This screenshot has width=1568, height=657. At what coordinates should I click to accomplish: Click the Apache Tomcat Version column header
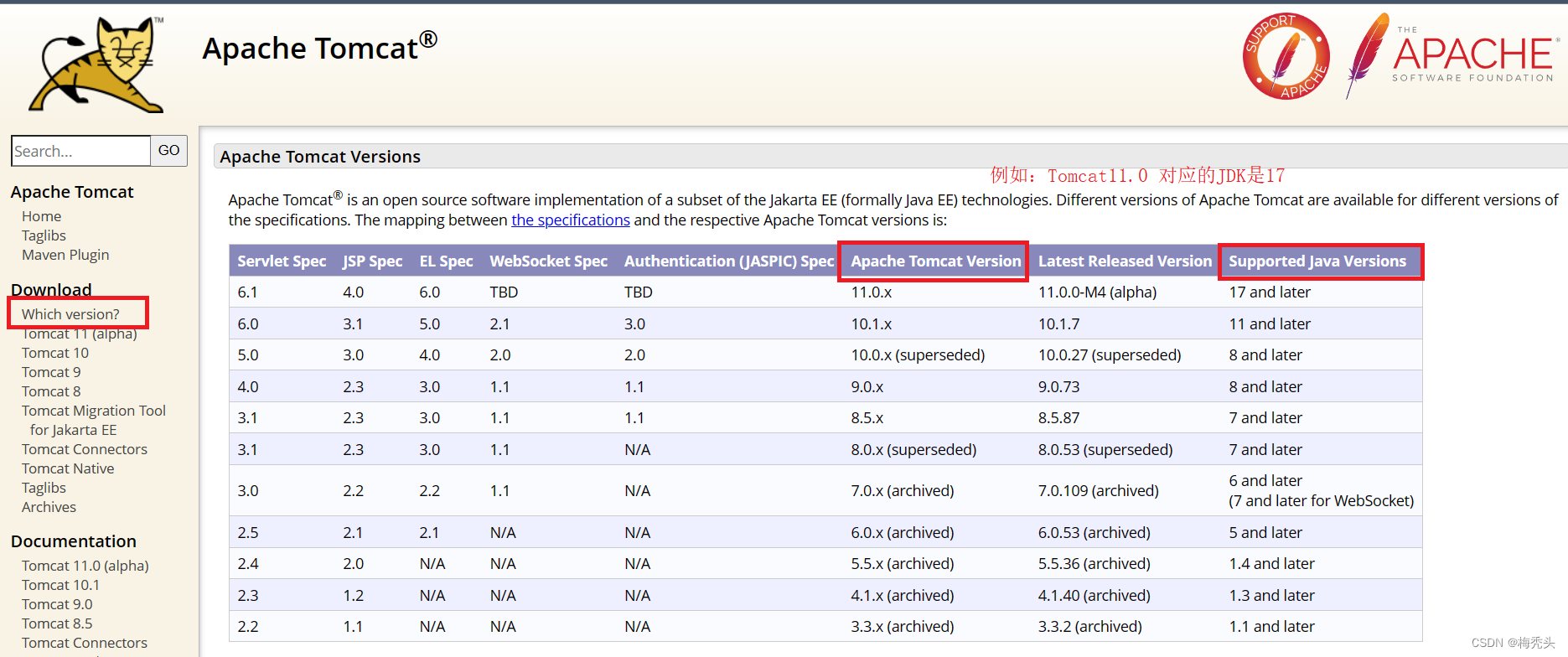pyautogui.click(x=936, y=261)
